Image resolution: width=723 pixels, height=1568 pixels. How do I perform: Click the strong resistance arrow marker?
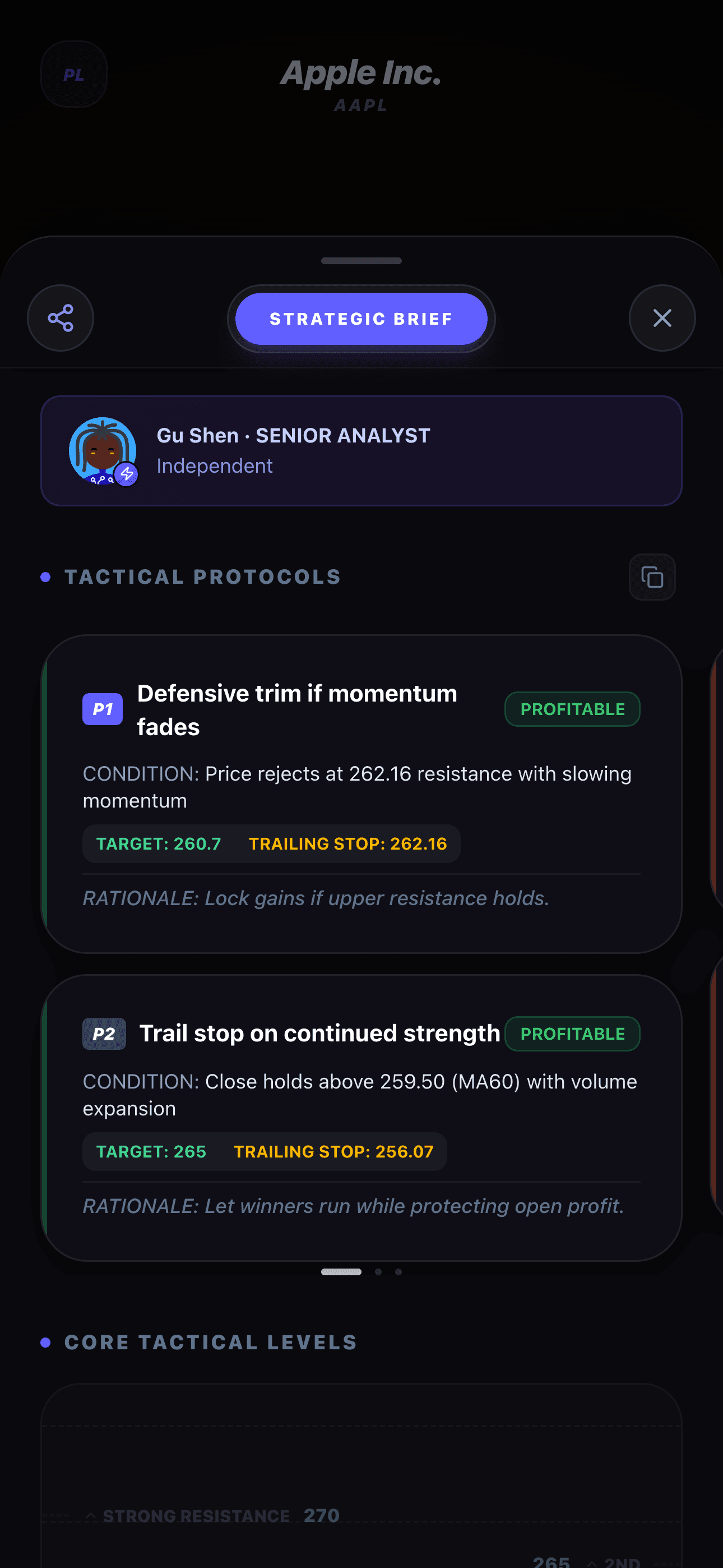pos(91,1516)
